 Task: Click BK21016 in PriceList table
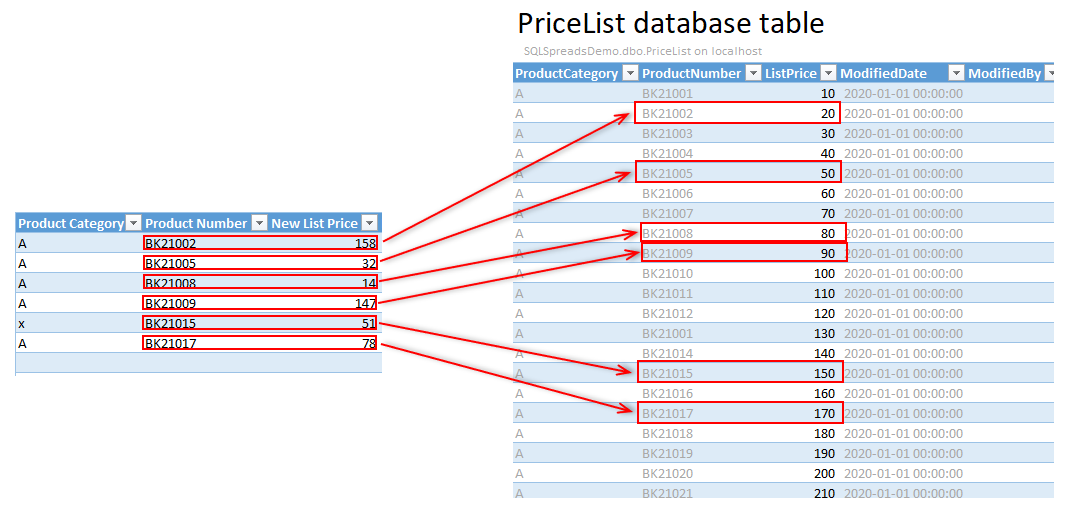click(x=667, y=393)
